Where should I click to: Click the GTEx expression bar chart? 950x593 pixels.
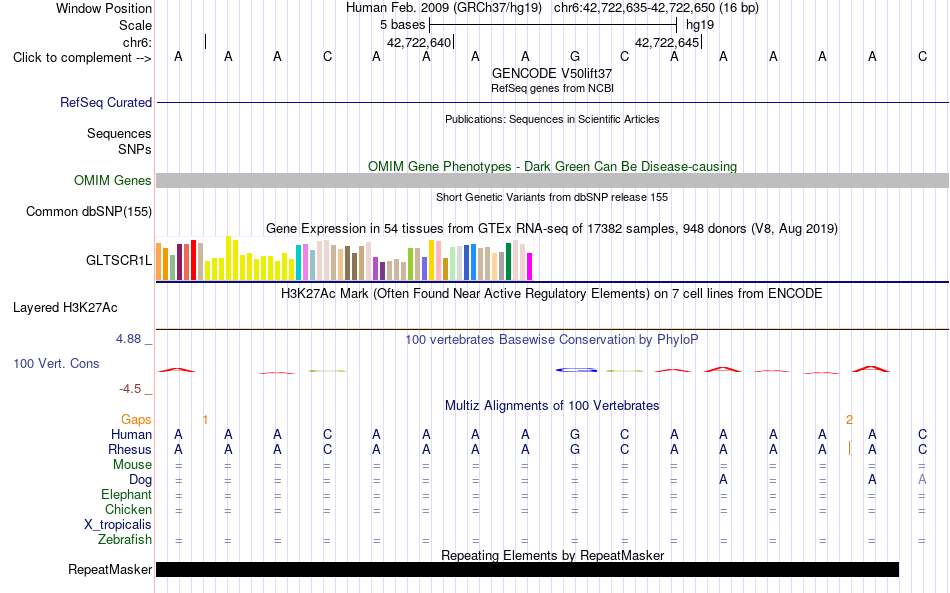point(344,259)
